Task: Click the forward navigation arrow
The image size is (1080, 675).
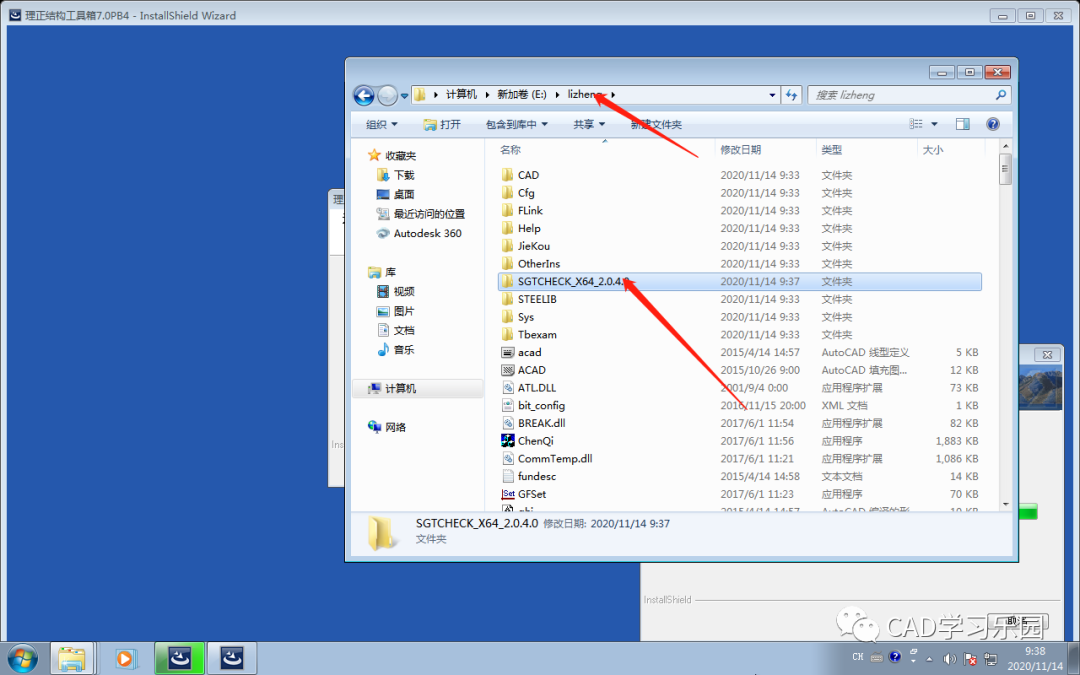Action: click(x=387, y=95)
